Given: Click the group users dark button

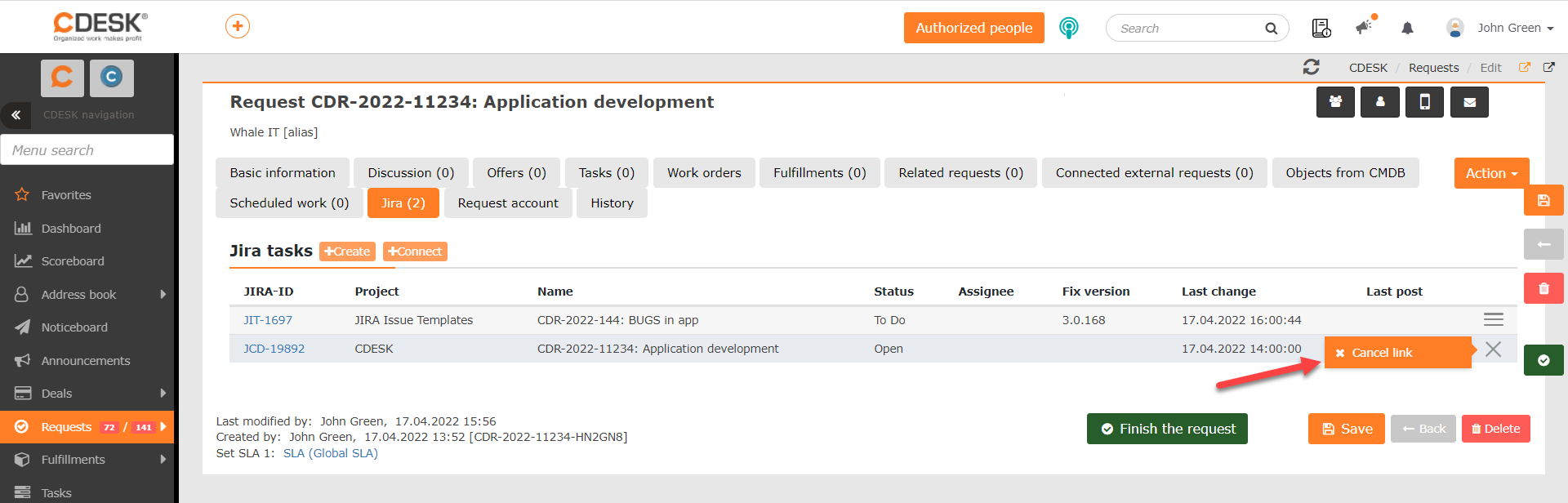Looking at the screenshot, I should click(1335, 102).
